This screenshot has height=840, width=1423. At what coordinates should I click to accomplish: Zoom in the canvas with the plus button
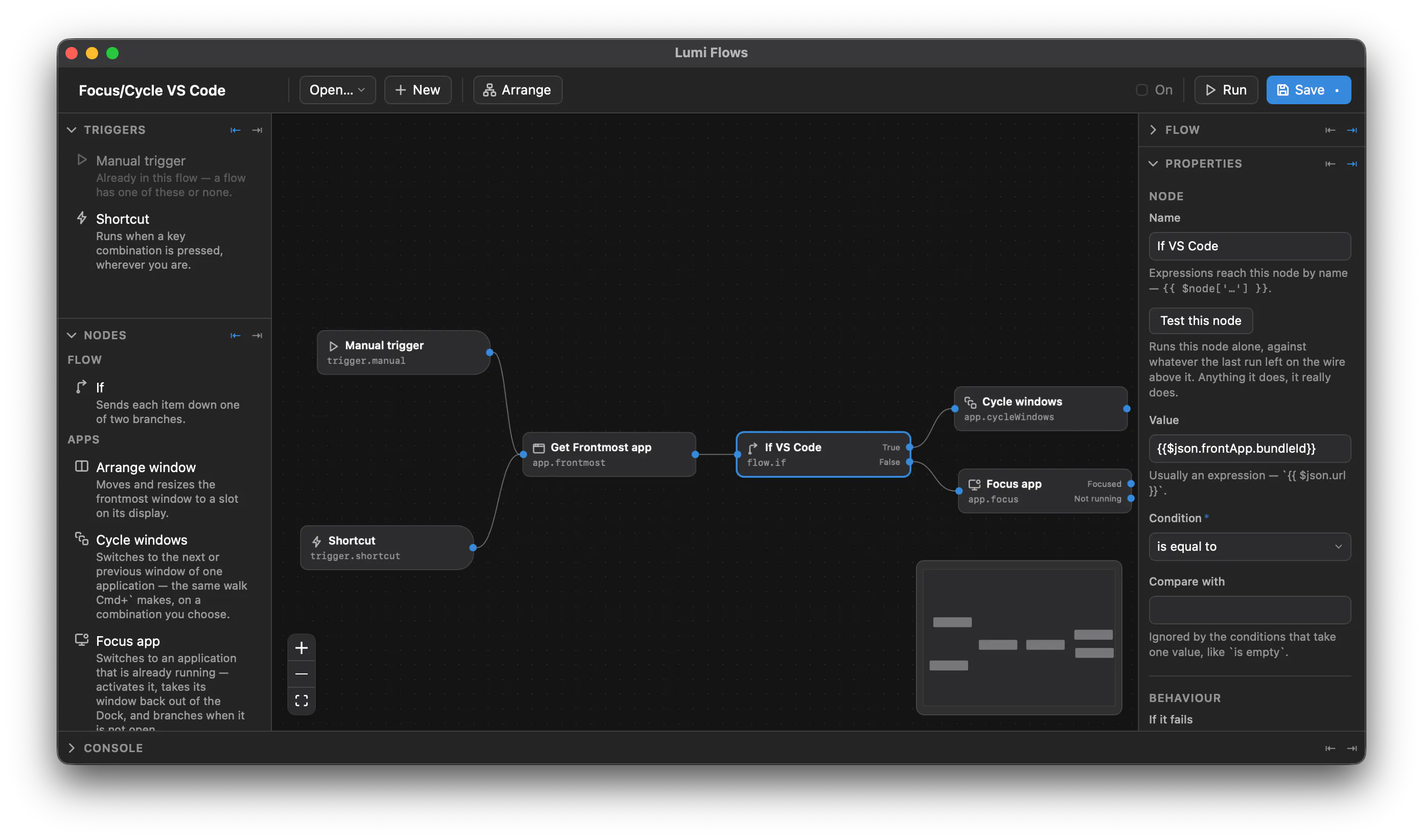302,647
